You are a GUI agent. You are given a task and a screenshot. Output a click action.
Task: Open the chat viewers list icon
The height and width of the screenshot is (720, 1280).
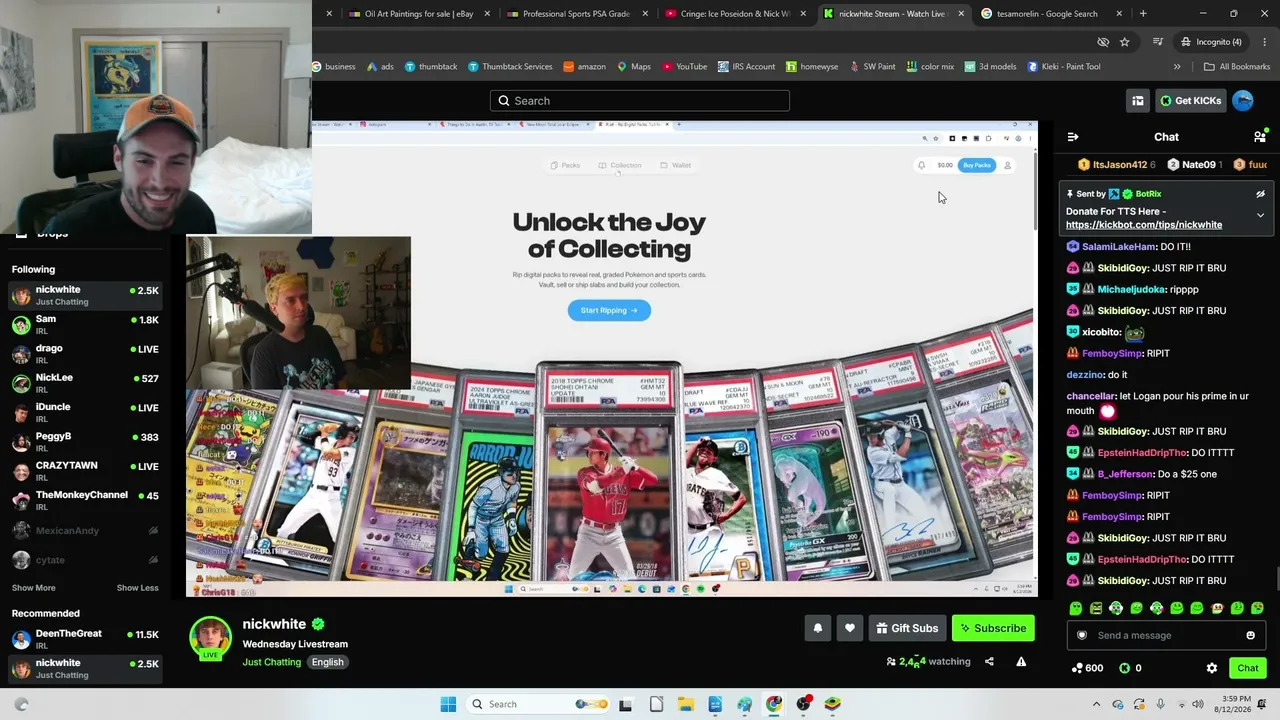coord(1260,137)
